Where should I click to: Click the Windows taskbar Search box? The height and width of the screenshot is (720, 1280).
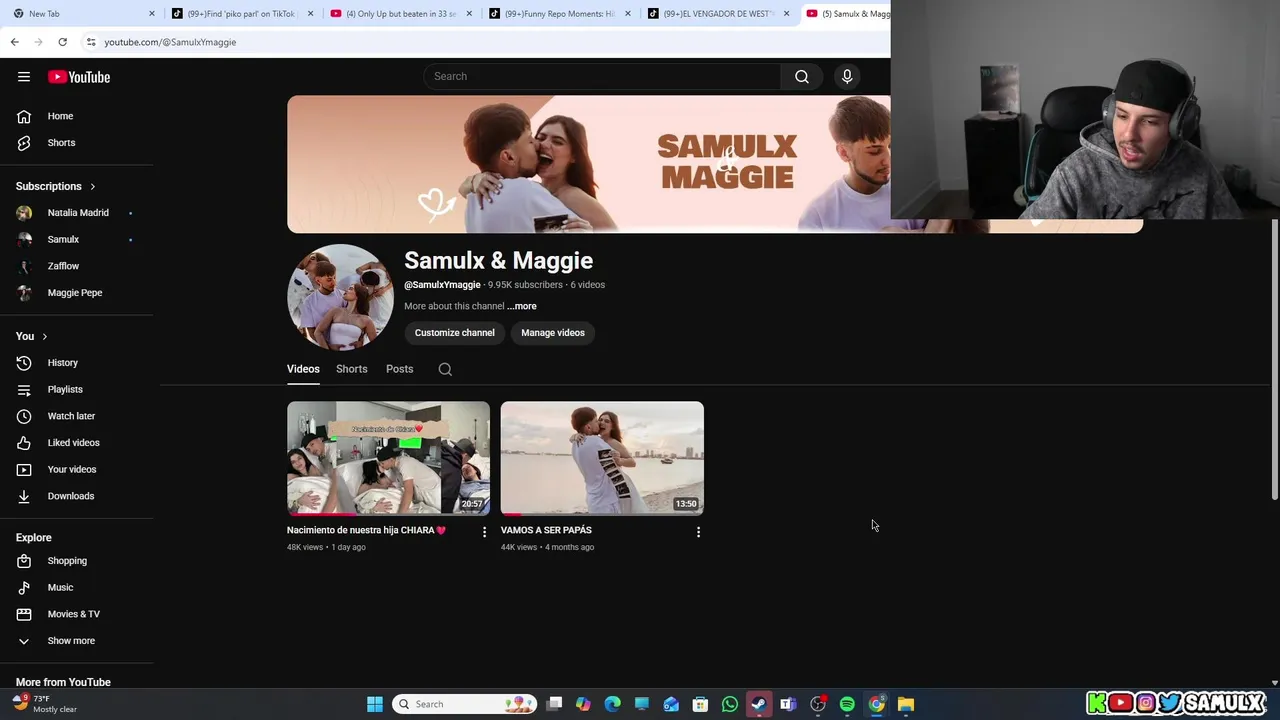point(464,704)
